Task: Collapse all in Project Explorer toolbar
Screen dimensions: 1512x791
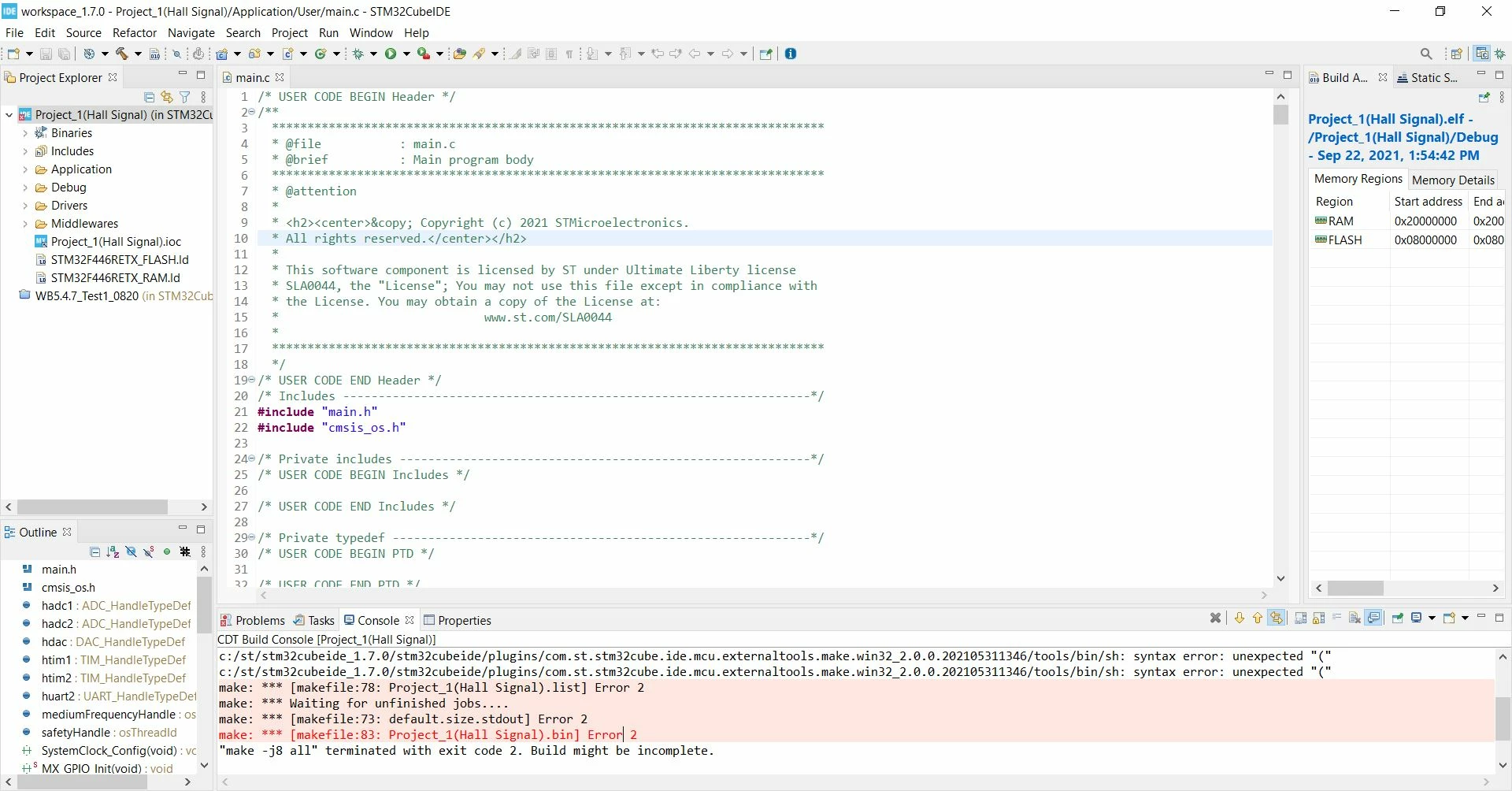Action: 149,97
